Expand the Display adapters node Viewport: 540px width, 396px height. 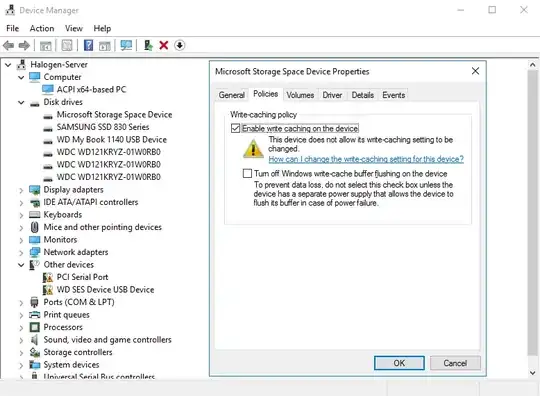pos(21,190)
